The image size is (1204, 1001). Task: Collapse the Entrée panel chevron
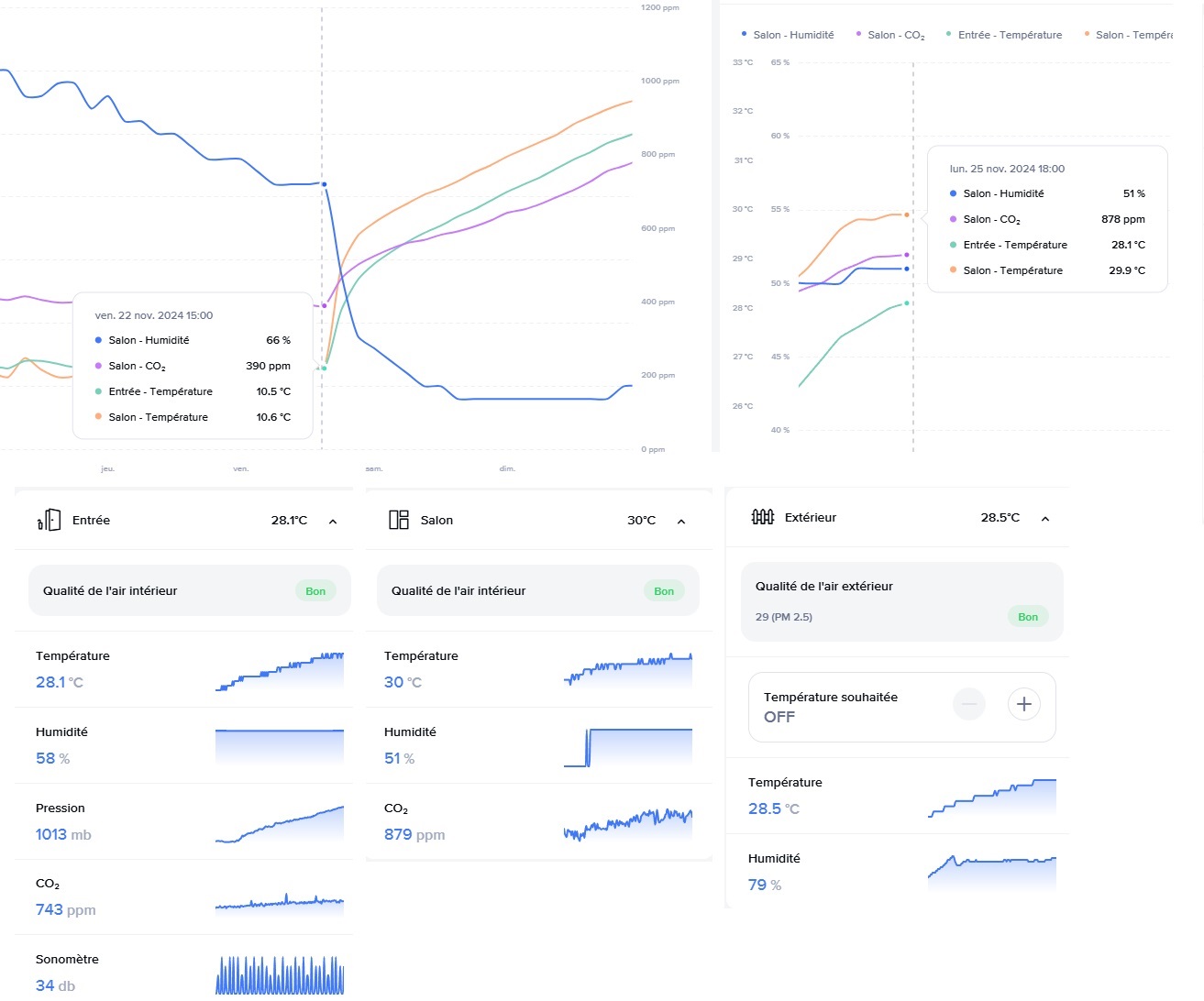coord(333,522)
